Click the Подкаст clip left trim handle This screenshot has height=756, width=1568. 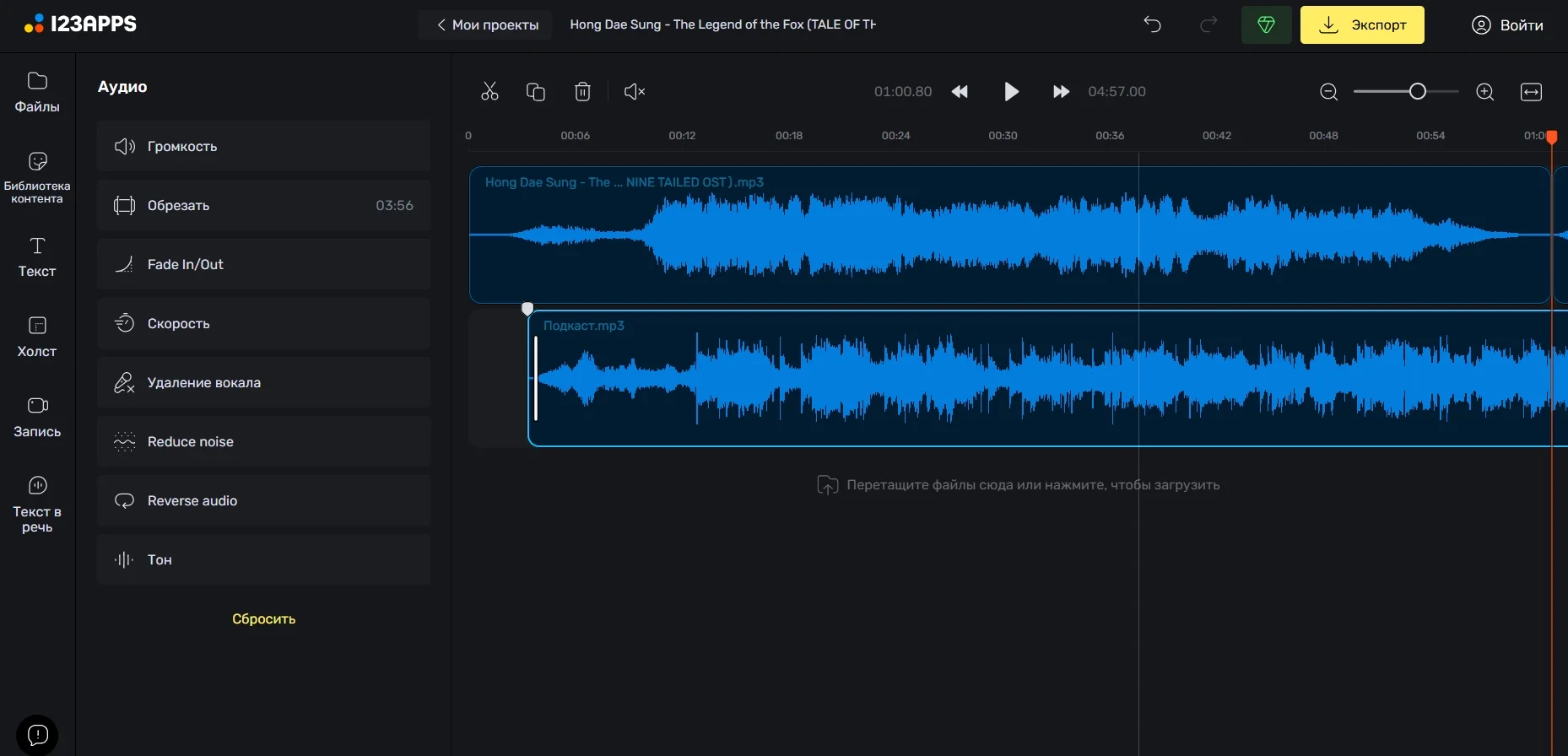click(x=536, y=378)
